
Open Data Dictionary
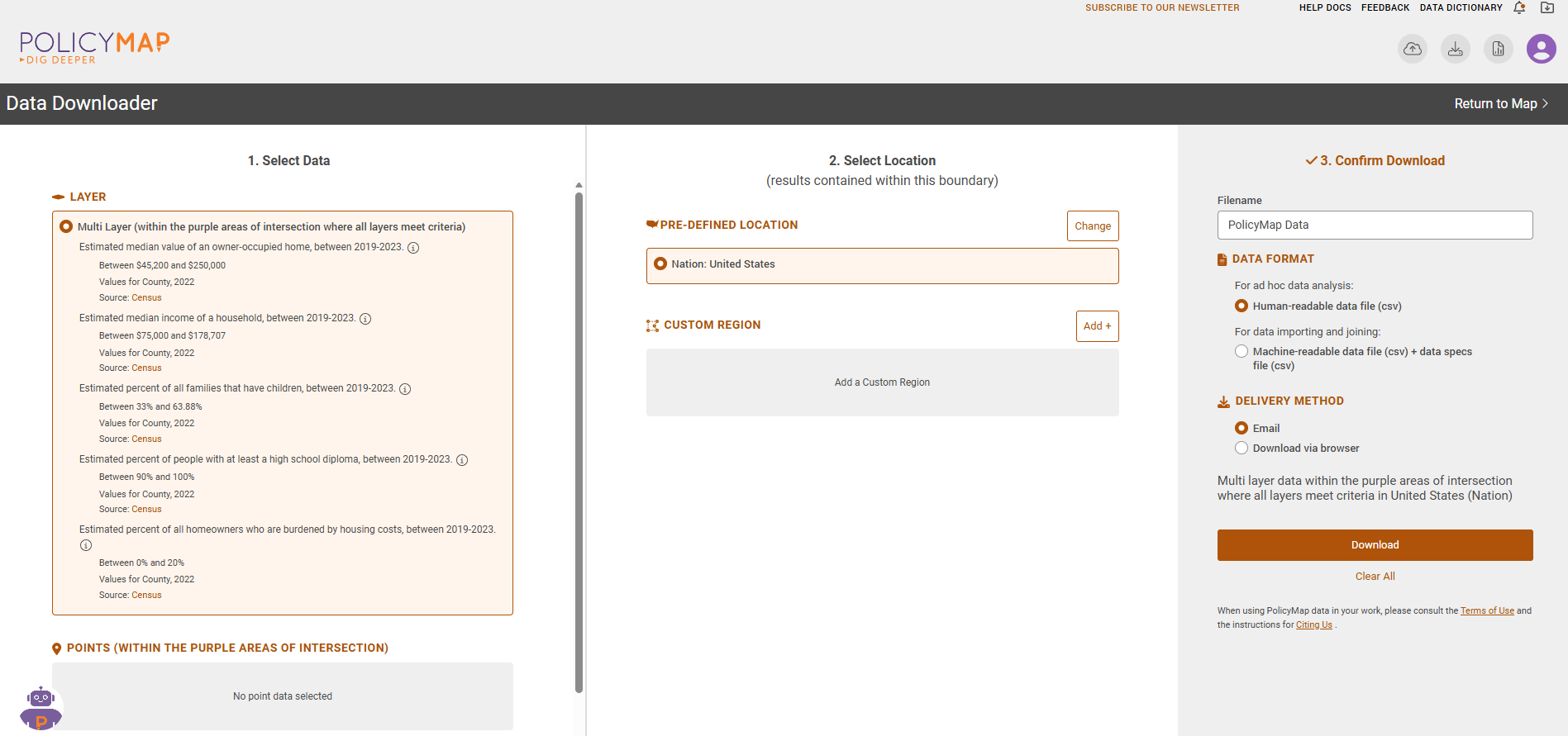pos(1461,7)
